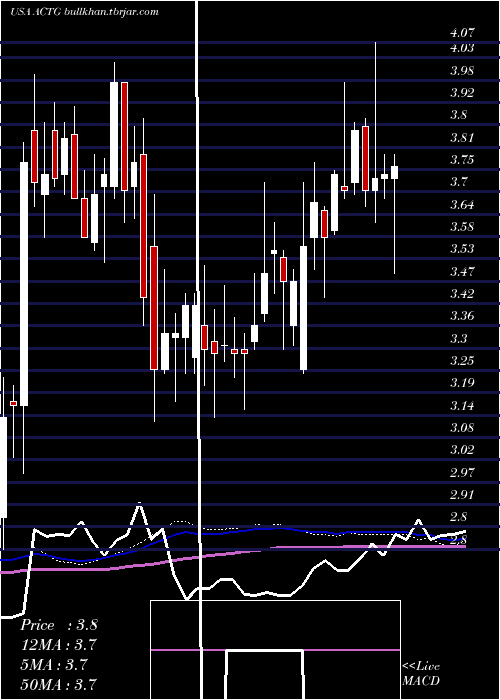Click the 3.47 price axis label

462,271
